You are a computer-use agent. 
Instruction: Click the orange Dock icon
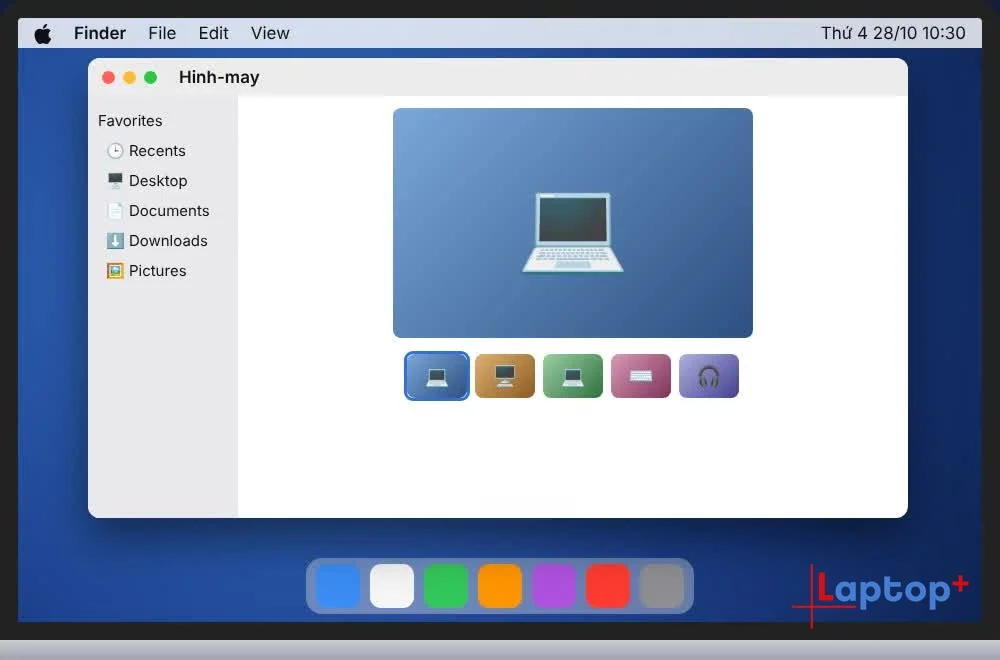(x=500, y=586)
